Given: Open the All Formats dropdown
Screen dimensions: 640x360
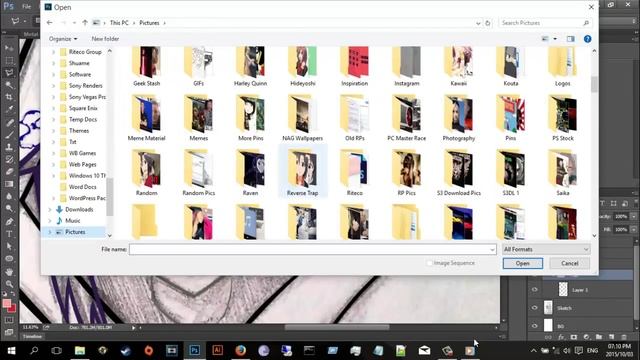Looking at the screenshot, I should pos(546,249).
